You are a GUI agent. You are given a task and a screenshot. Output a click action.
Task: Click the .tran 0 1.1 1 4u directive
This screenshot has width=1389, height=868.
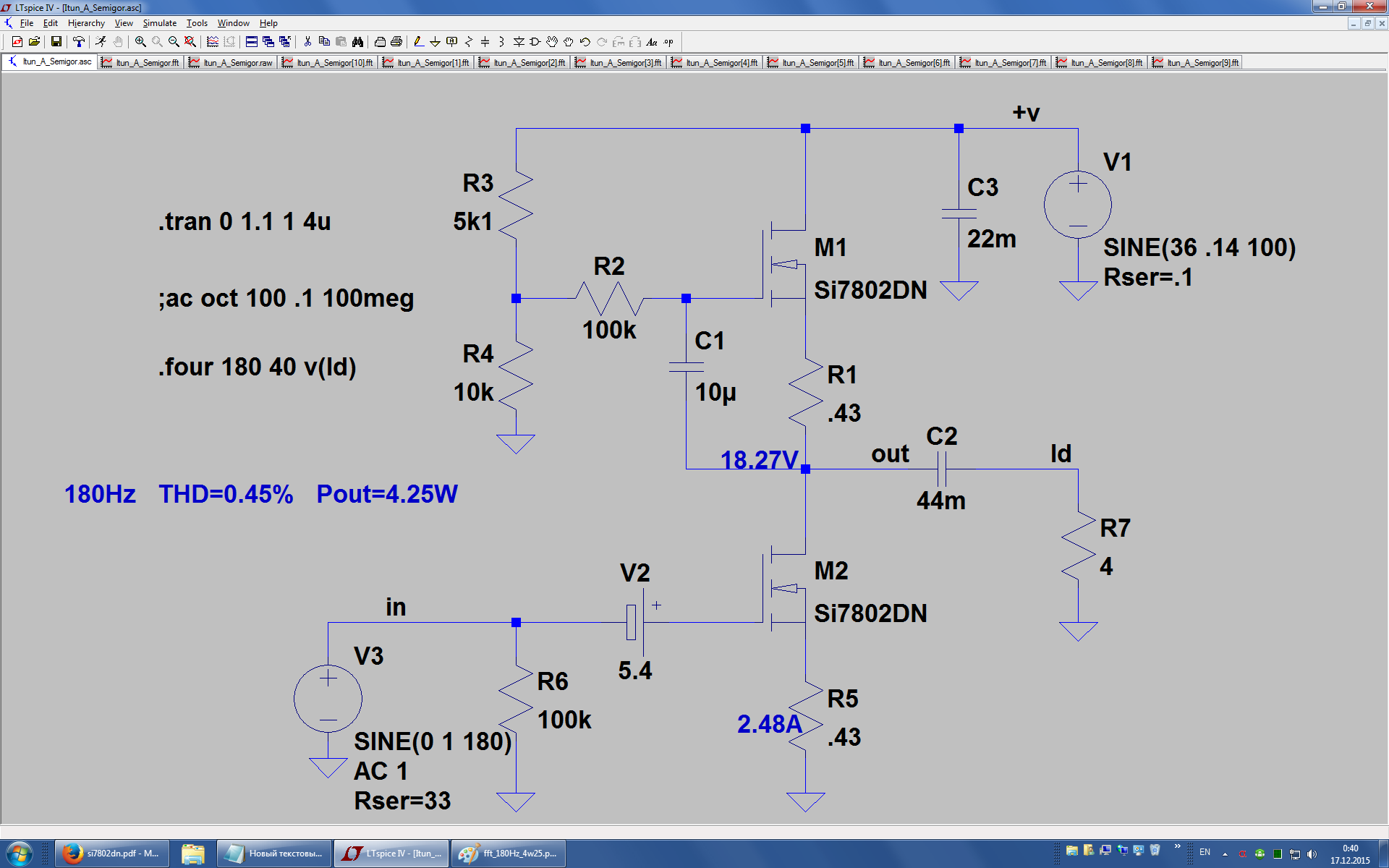click(245, 221)
